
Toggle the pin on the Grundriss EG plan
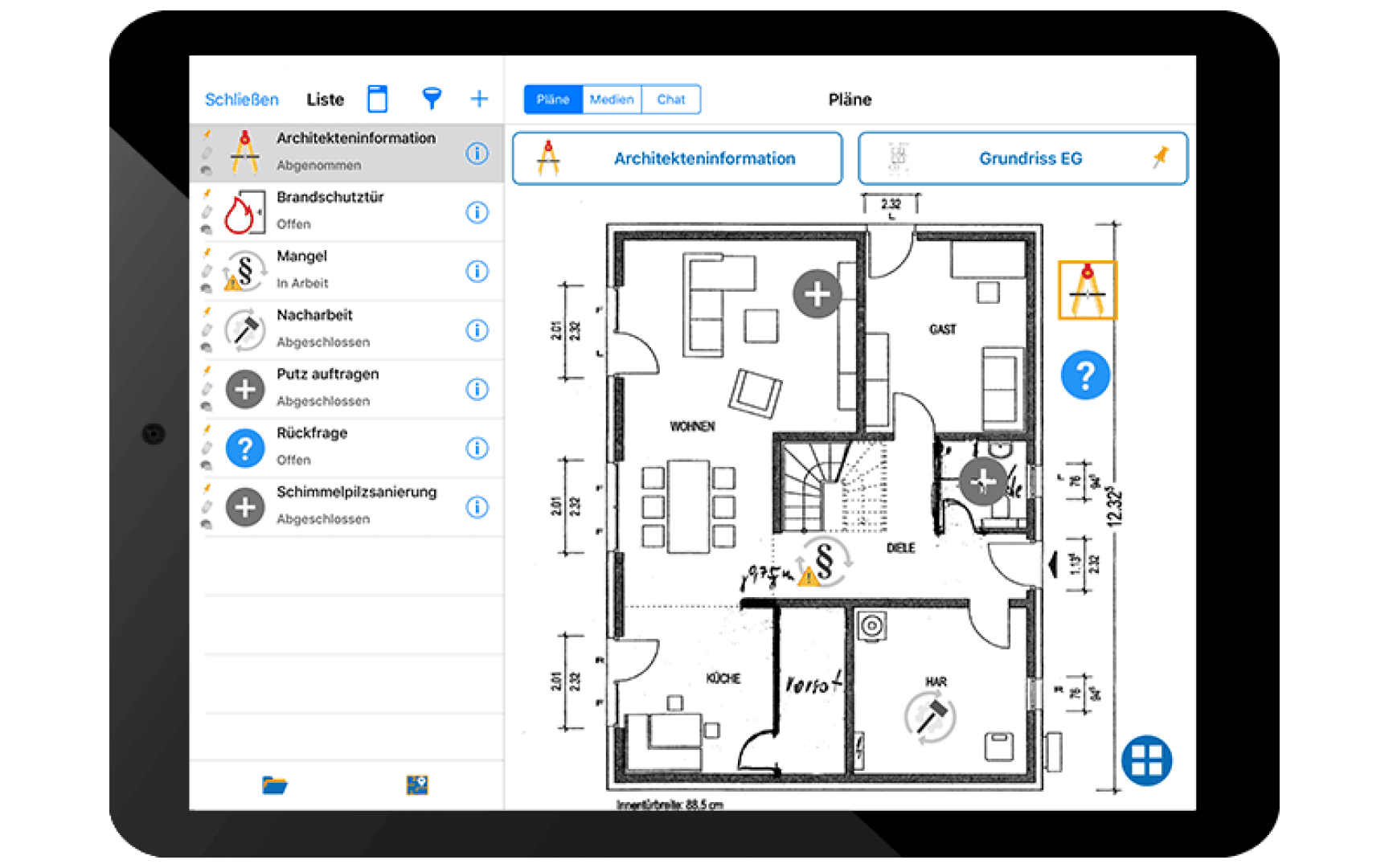point(1162,158)
